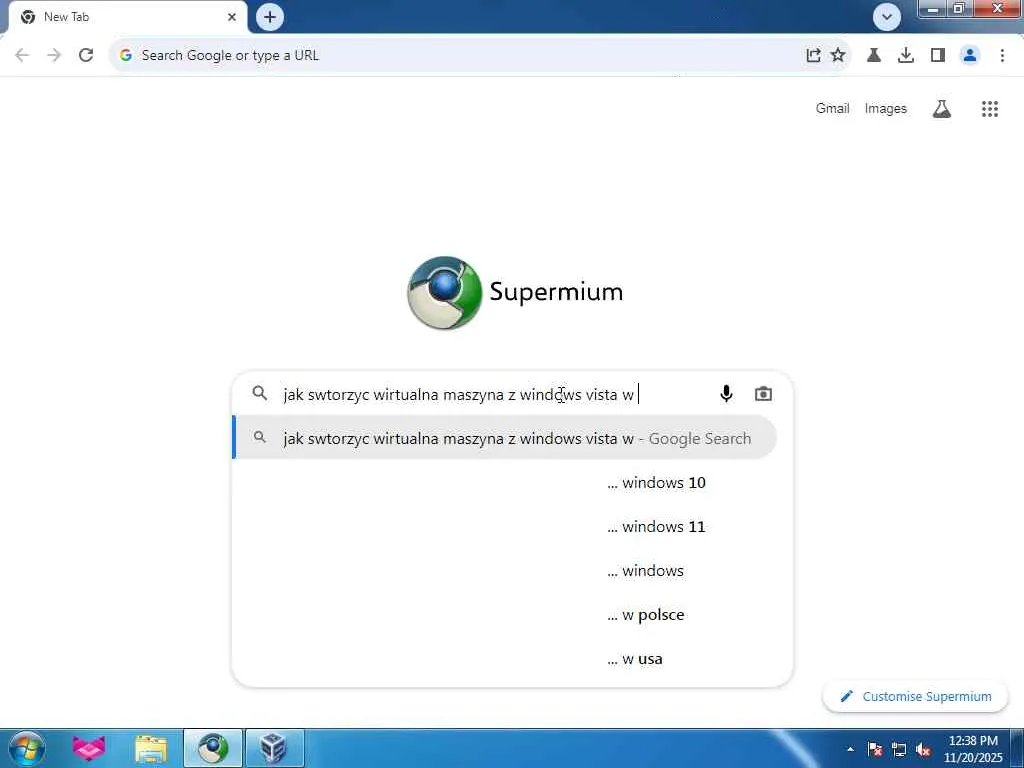
Task: Open a new tab with plus button
Action: pos(270,17)
